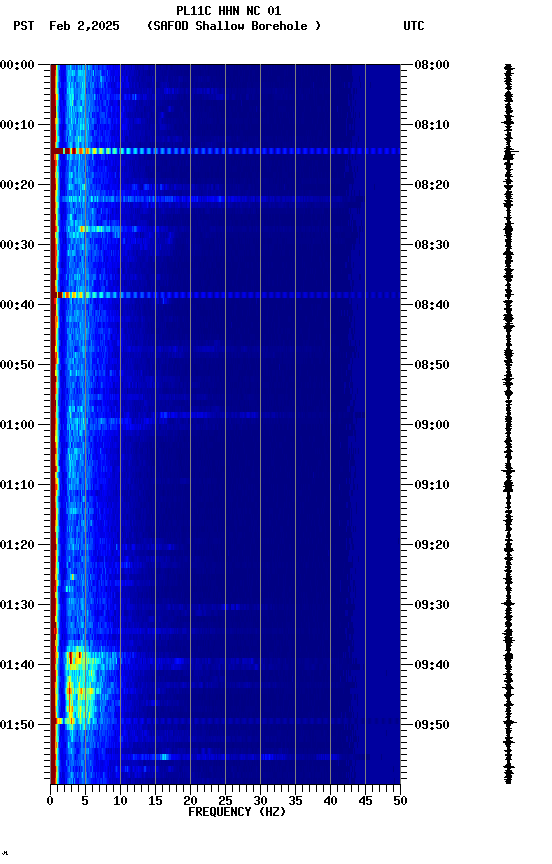552x864 pixels.
Task: Click the '10' frequency axis tick label
Action: tap(120, 801)
